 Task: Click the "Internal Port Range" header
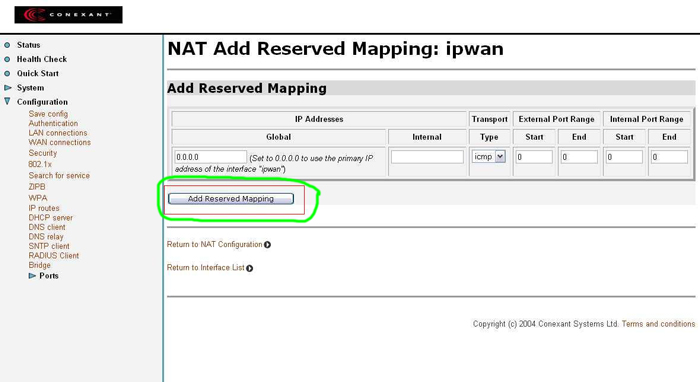point(647,119)
